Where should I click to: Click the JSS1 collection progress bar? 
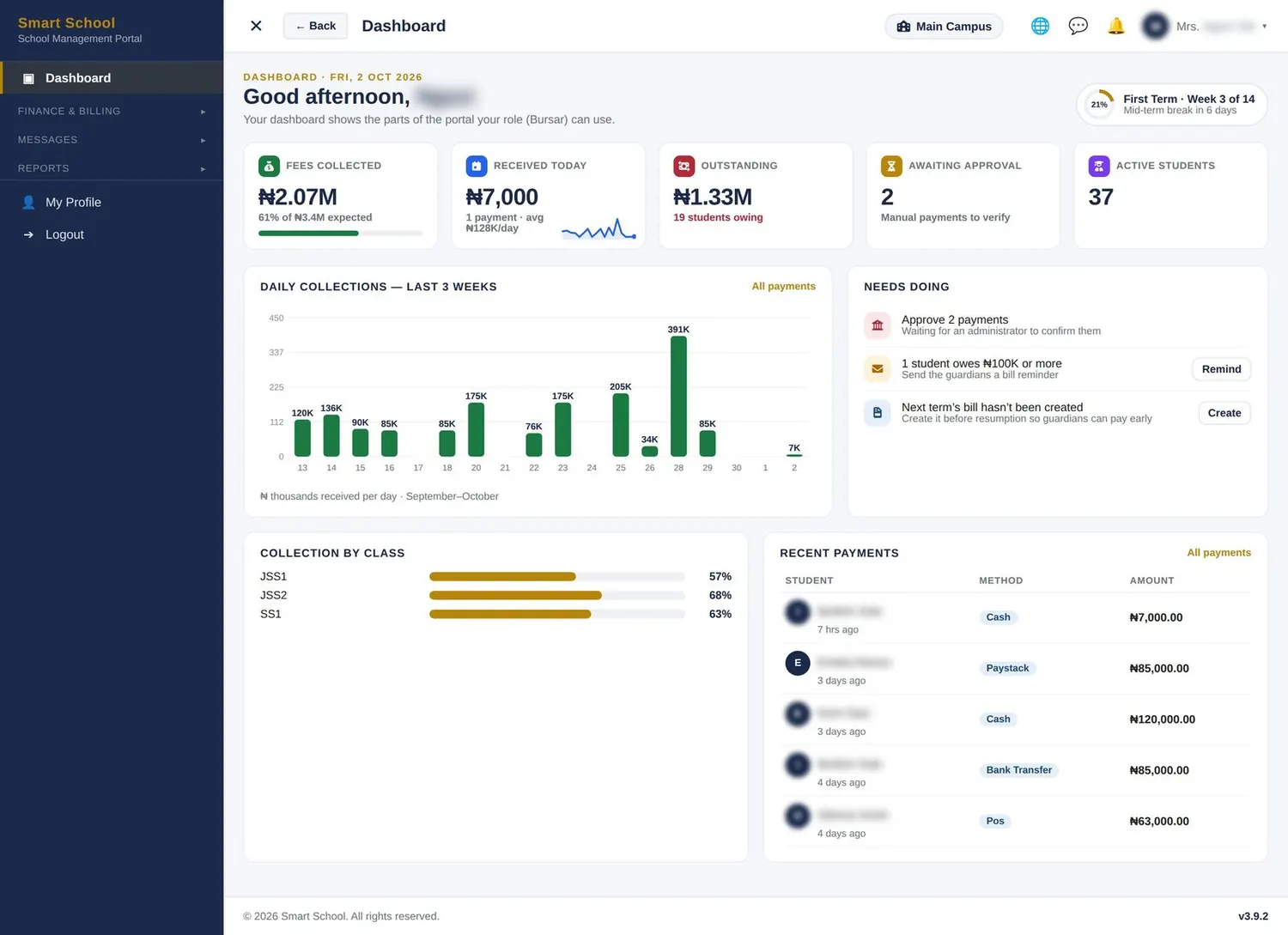556,576
